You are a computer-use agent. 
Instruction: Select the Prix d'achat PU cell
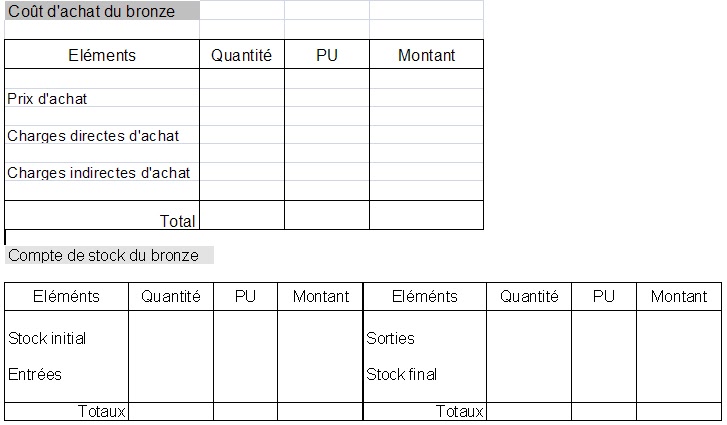click(x=326, y=98)
